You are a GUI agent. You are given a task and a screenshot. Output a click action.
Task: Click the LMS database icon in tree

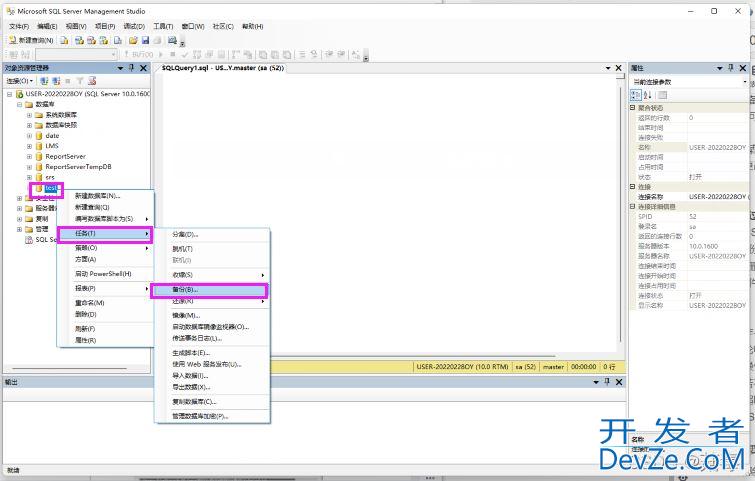pyautogui.click(x=39, y=146)
